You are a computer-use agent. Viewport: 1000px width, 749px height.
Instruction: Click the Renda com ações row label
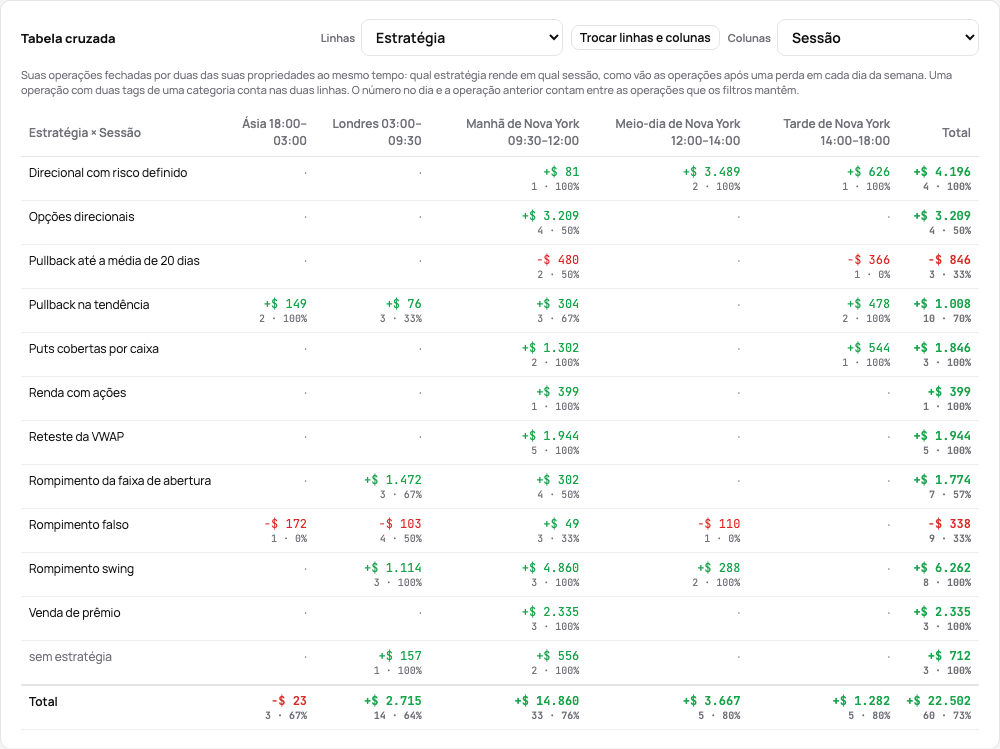point(77,393)
